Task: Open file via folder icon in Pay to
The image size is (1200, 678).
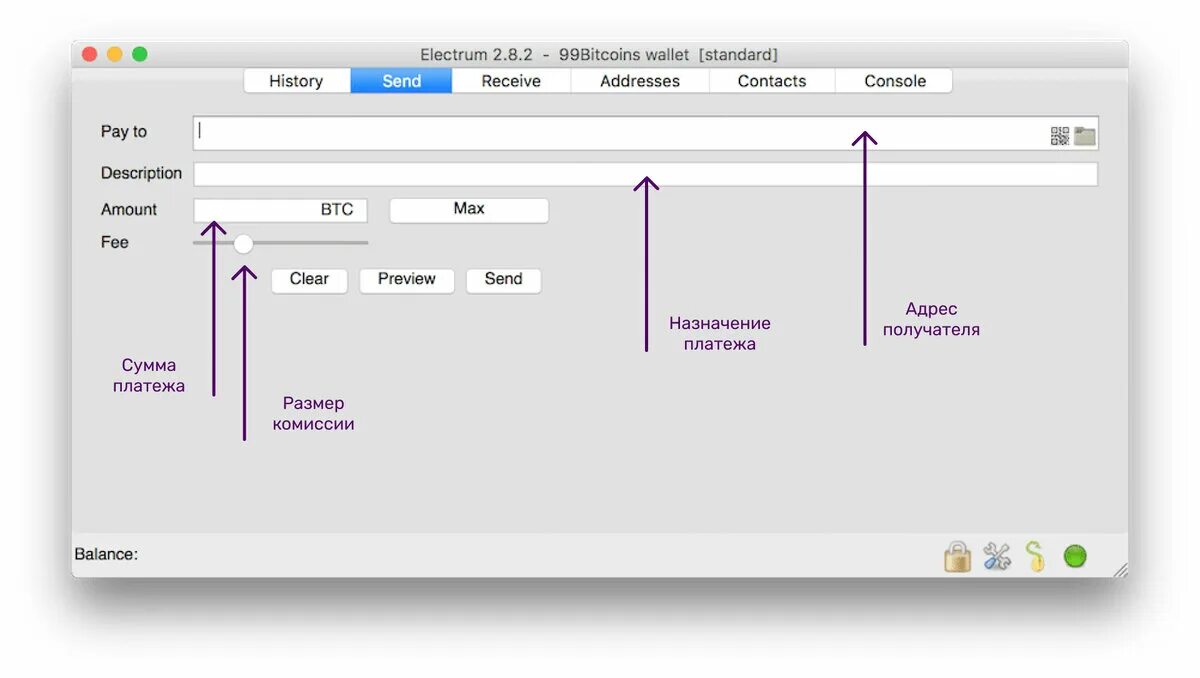Action: click(1085, 136)
